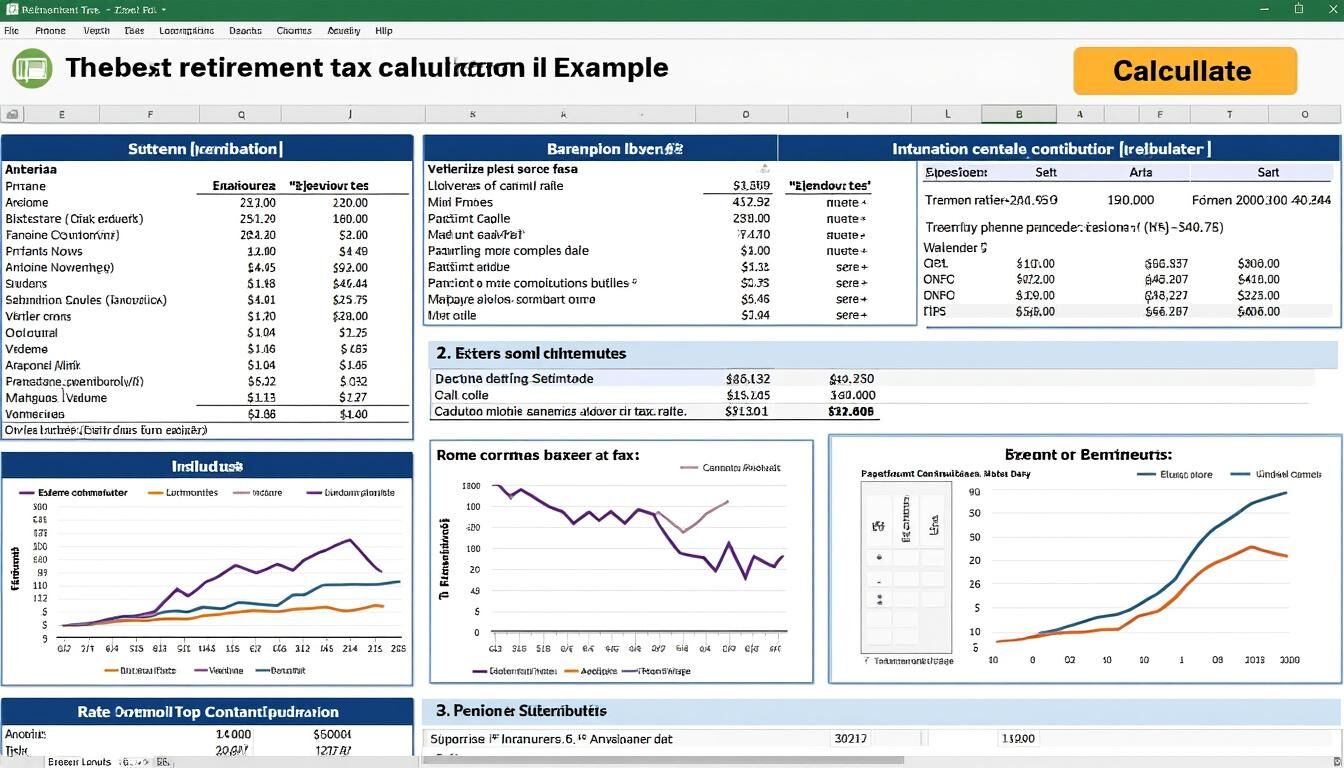Image resolution: width=1344 pixels, height=768 pixels.
Task: Open the Chomas menu
Action: point(293,30)
